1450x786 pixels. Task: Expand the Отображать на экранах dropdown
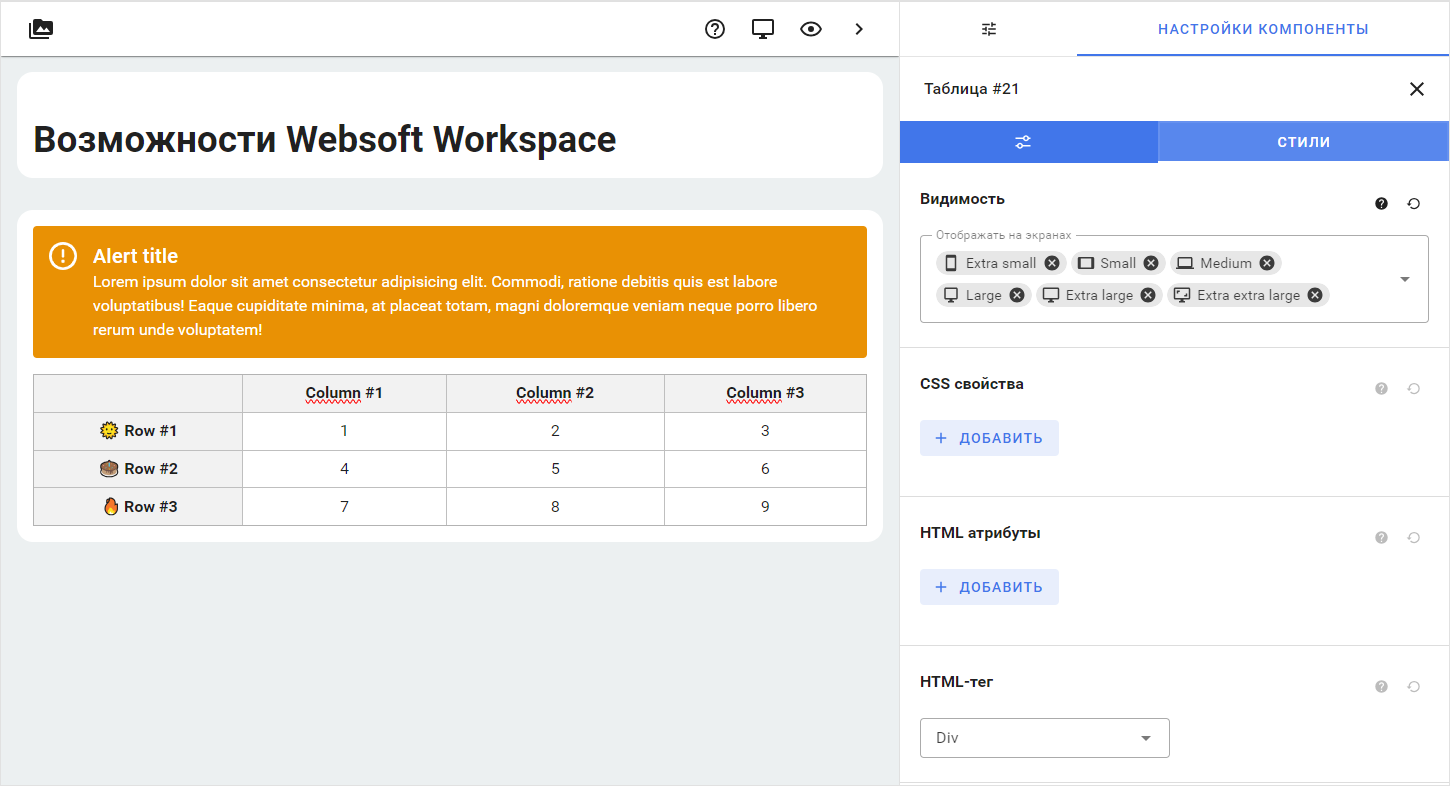tap(1404, 279)
